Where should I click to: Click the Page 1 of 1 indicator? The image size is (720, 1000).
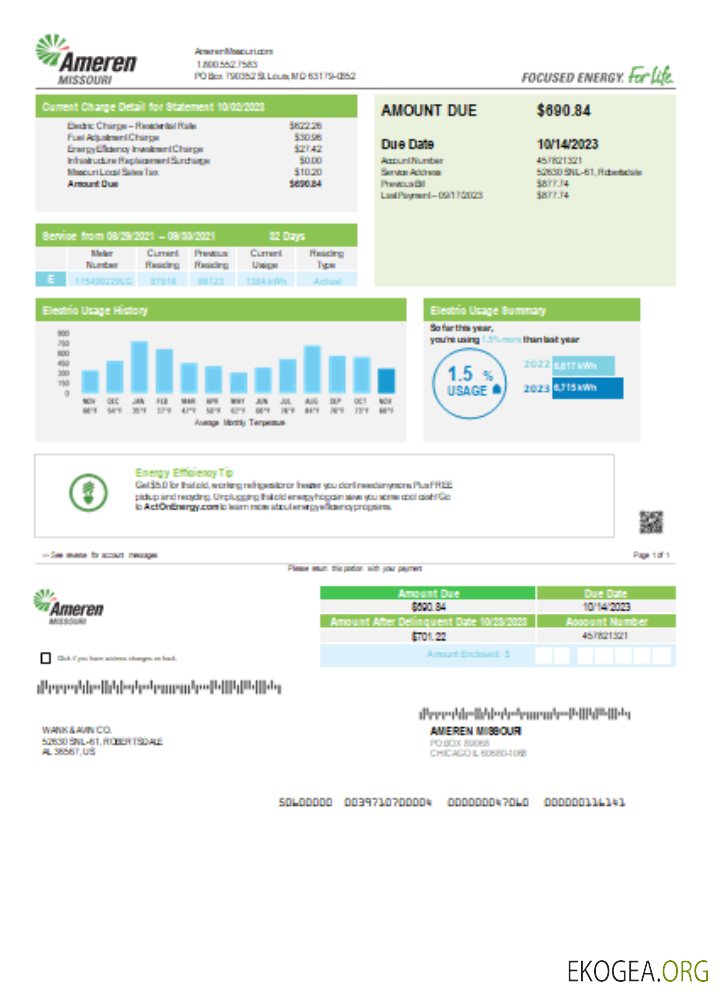(651, 555)
